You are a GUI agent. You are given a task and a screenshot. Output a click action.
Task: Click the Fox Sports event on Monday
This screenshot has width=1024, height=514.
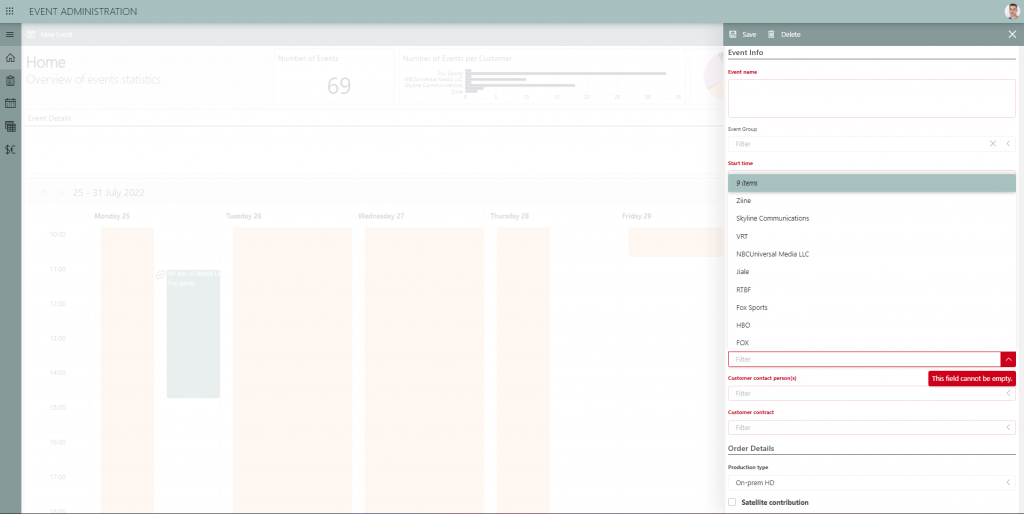(193, 333)
